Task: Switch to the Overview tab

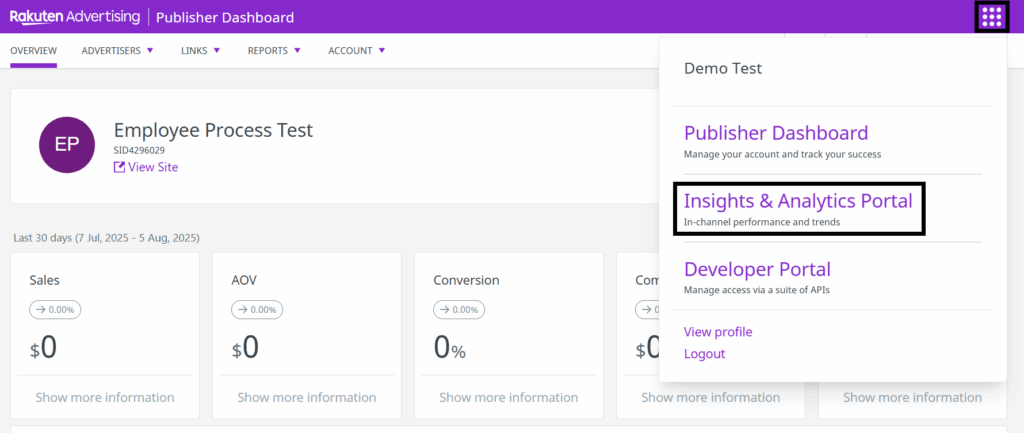Action: point(33,51)
